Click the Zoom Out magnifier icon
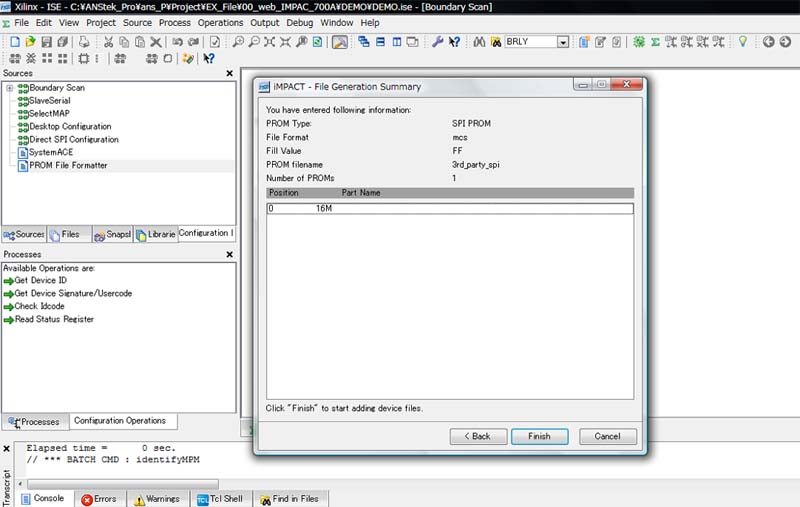Viewport: 800px width, 507px height. pos(254,42)
